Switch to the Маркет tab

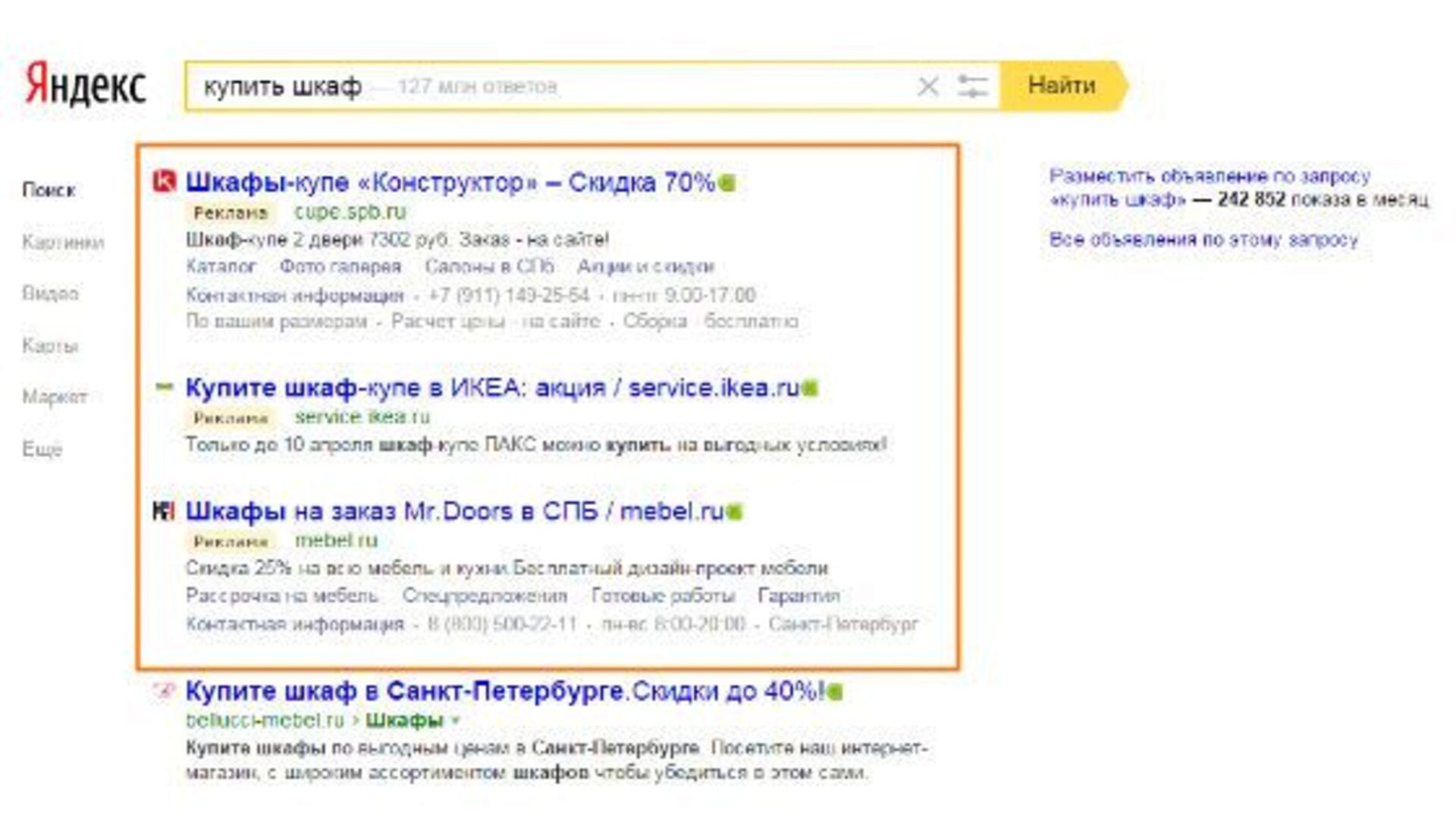click(x=55, y=397)
